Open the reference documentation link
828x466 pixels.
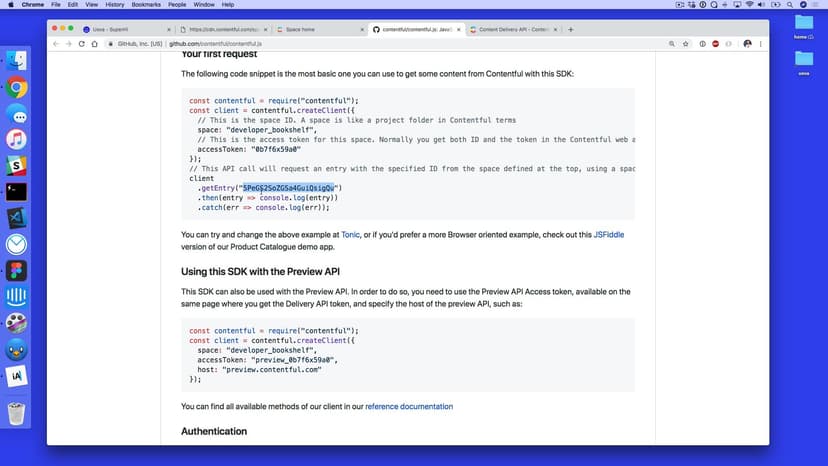[x=409, y=407]
